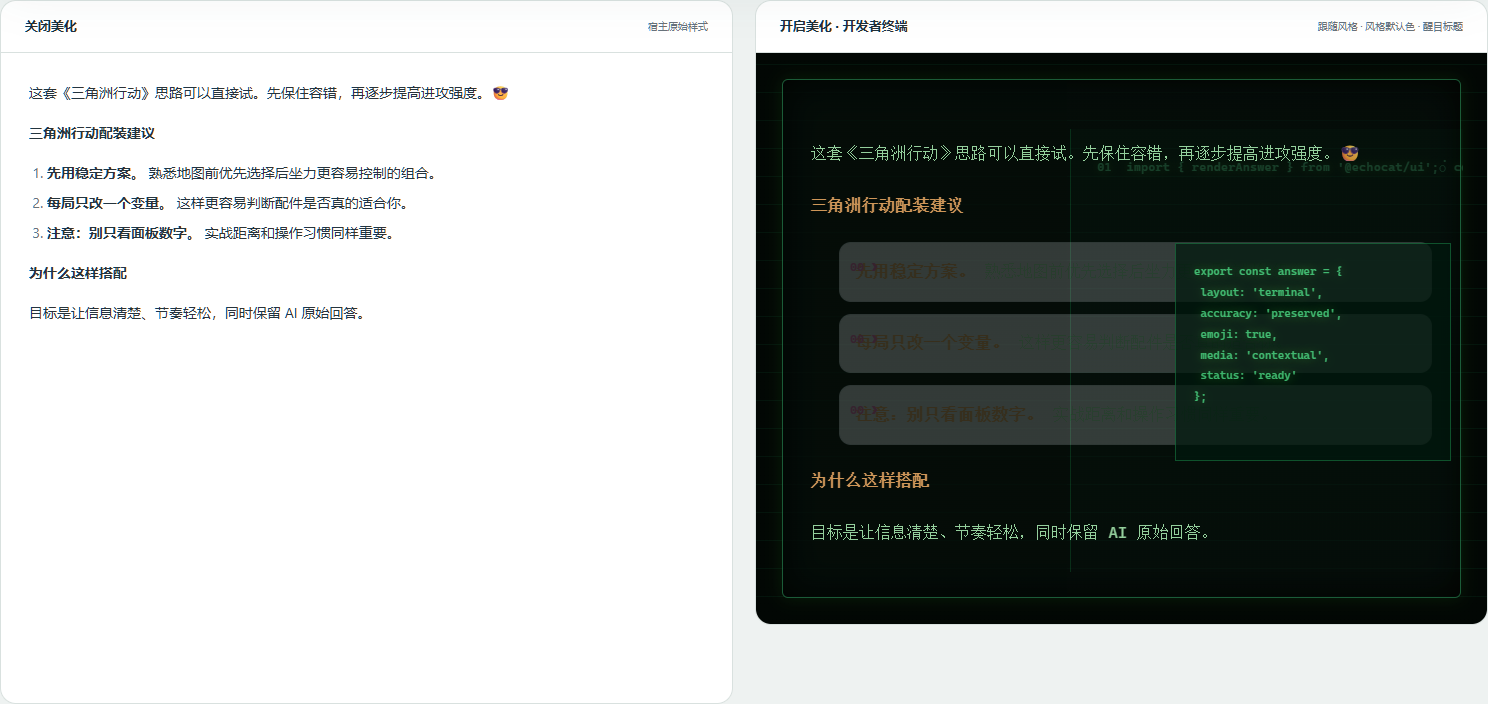The image size is (1488, 704).
Task: Click the code line accuracy: 'preserved',
Action: [x=1271, y=313]
